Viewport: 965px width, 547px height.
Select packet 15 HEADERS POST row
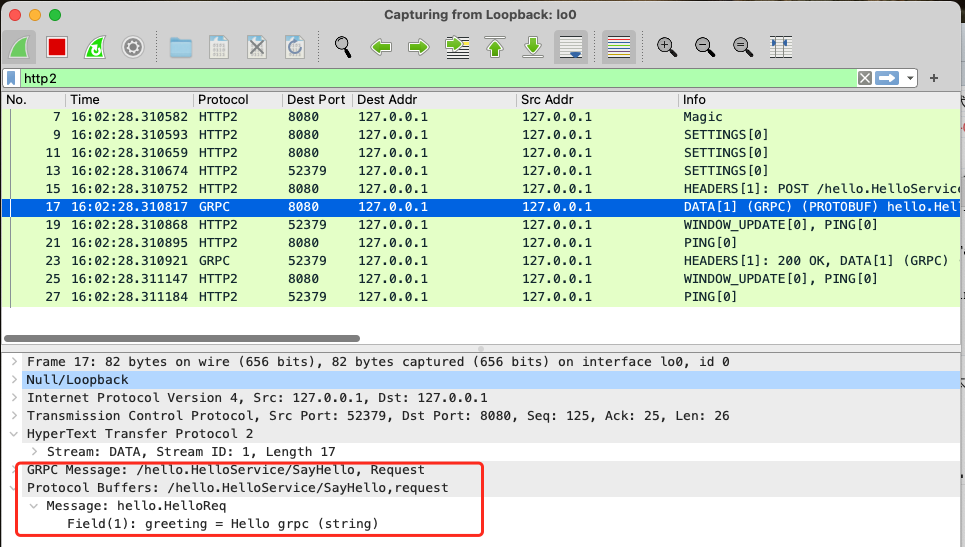(480, 189)
